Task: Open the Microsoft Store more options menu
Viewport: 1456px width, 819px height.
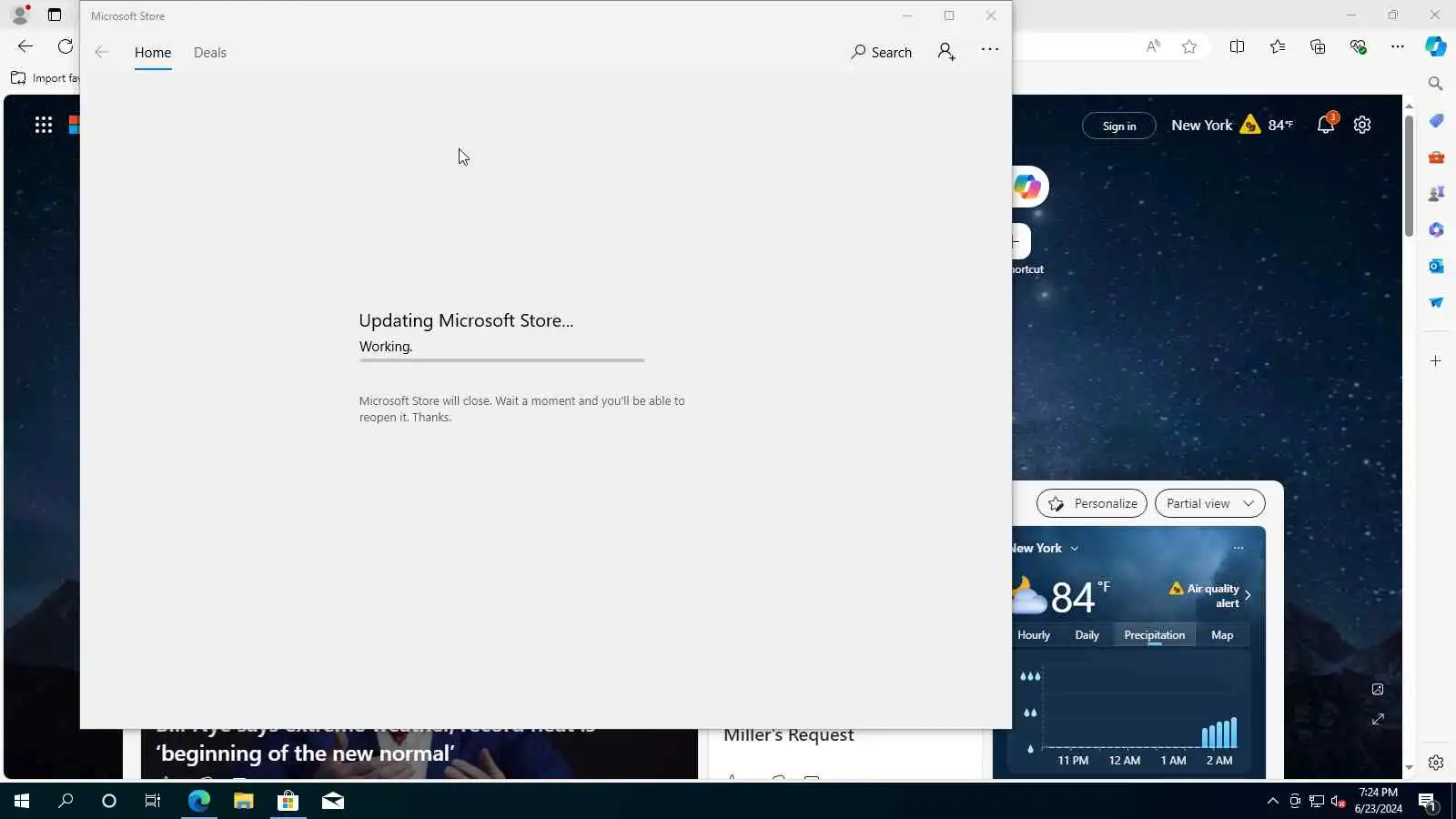Action: pos(990,50)
